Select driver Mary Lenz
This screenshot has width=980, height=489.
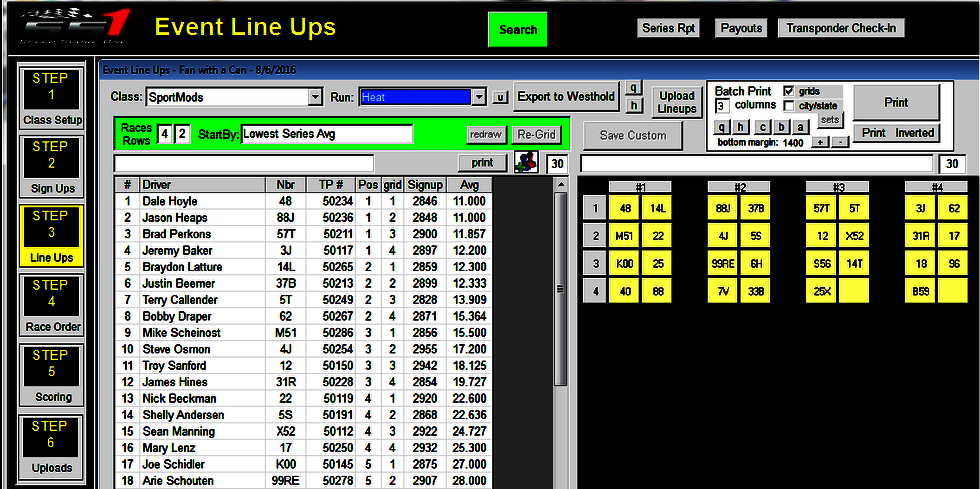pos(303,448)
